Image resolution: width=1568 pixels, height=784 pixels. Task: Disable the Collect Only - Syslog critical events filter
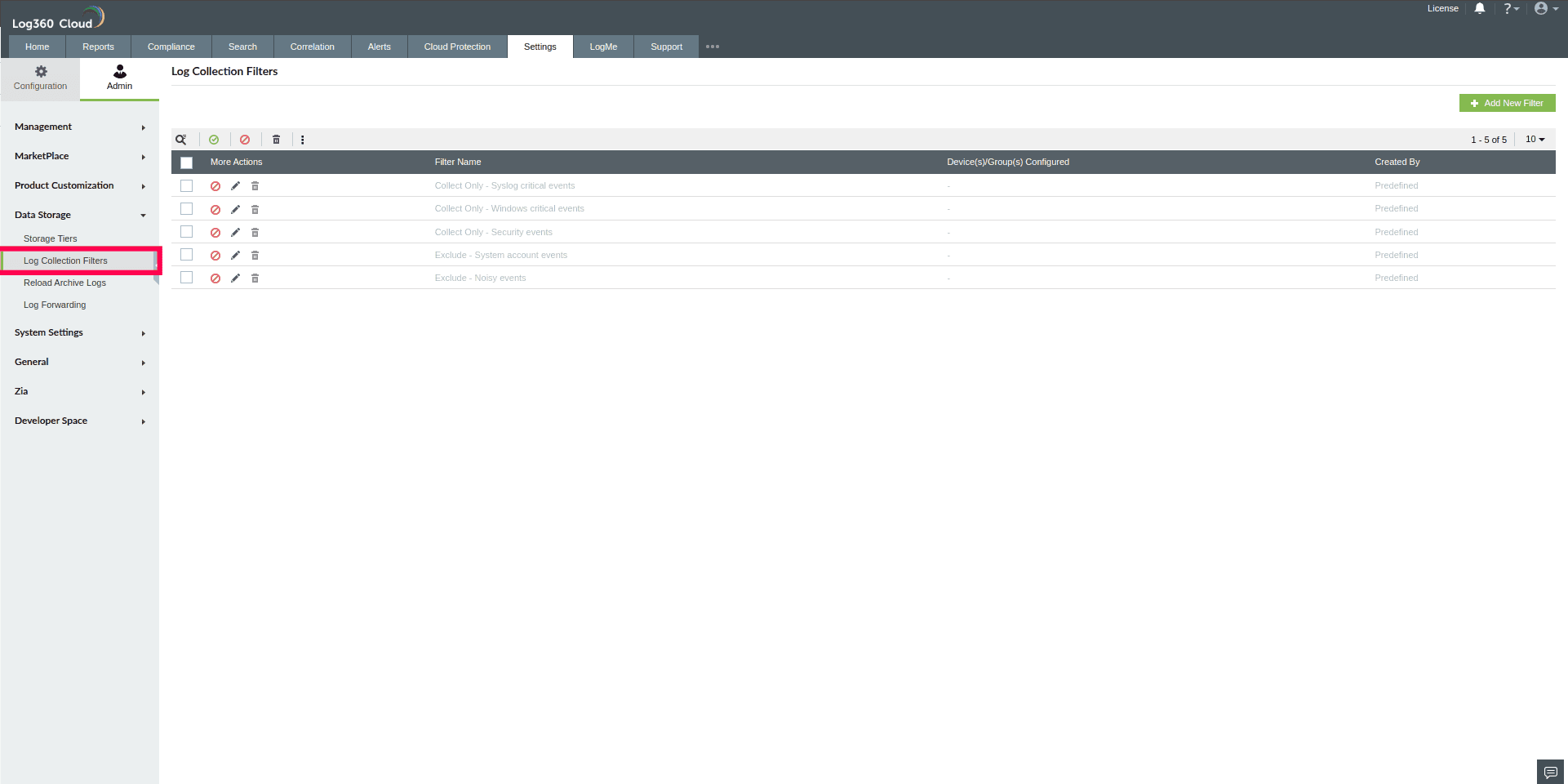(x=215, y=186)
